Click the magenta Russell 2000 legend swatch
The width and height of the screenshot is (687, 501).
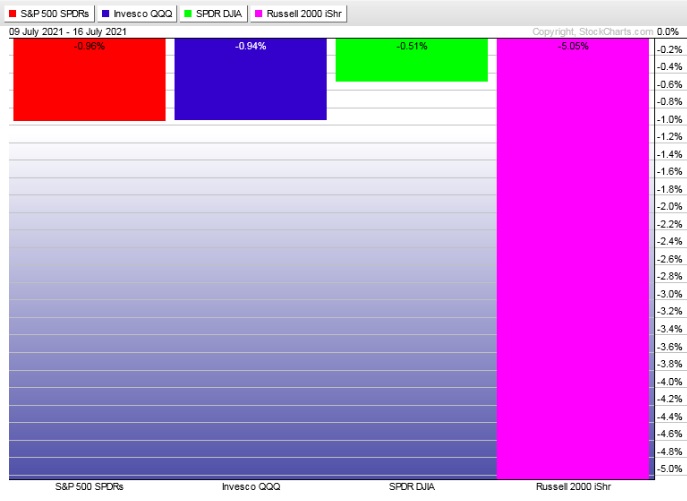259,14
